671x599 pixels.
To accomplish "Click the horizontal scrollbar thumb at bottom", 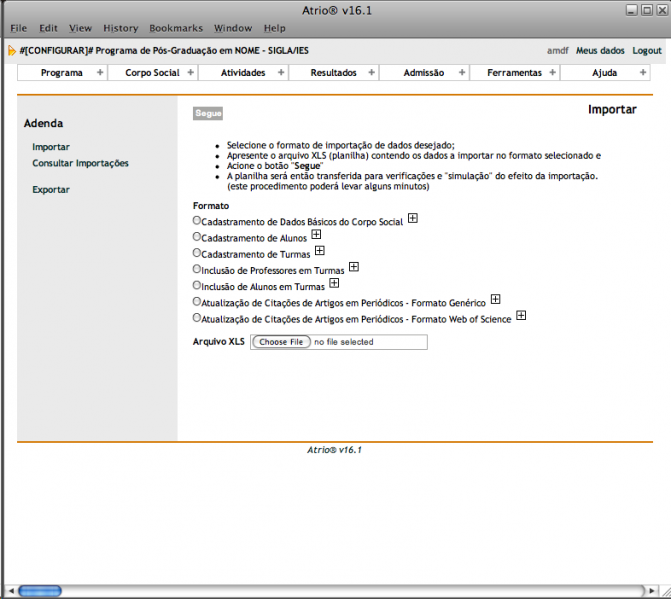I will click(40, 590).
